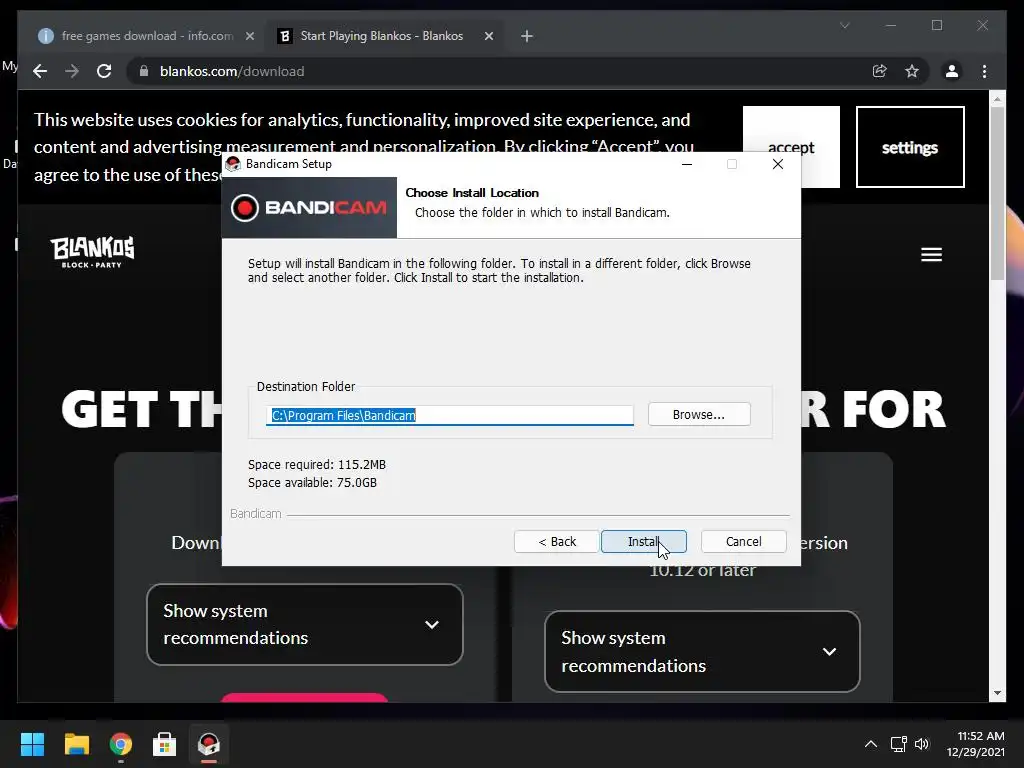Screen dimensions: 1024x768
Task: Close the Bandicam Setup dialog
Action: click(777, 164)
